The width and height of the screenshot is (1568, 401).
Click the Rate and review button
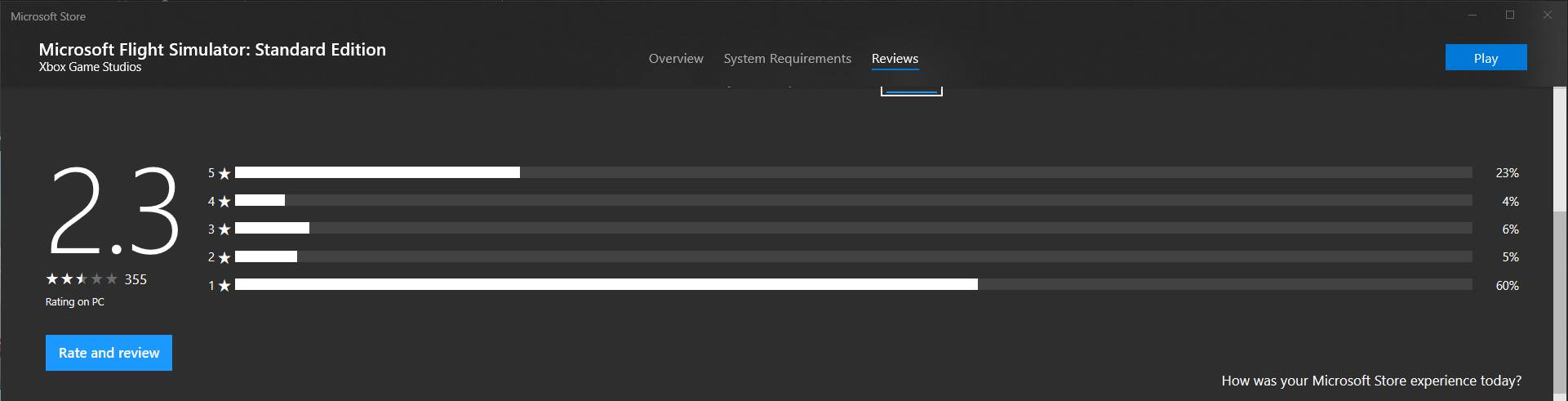coord(109,353)
